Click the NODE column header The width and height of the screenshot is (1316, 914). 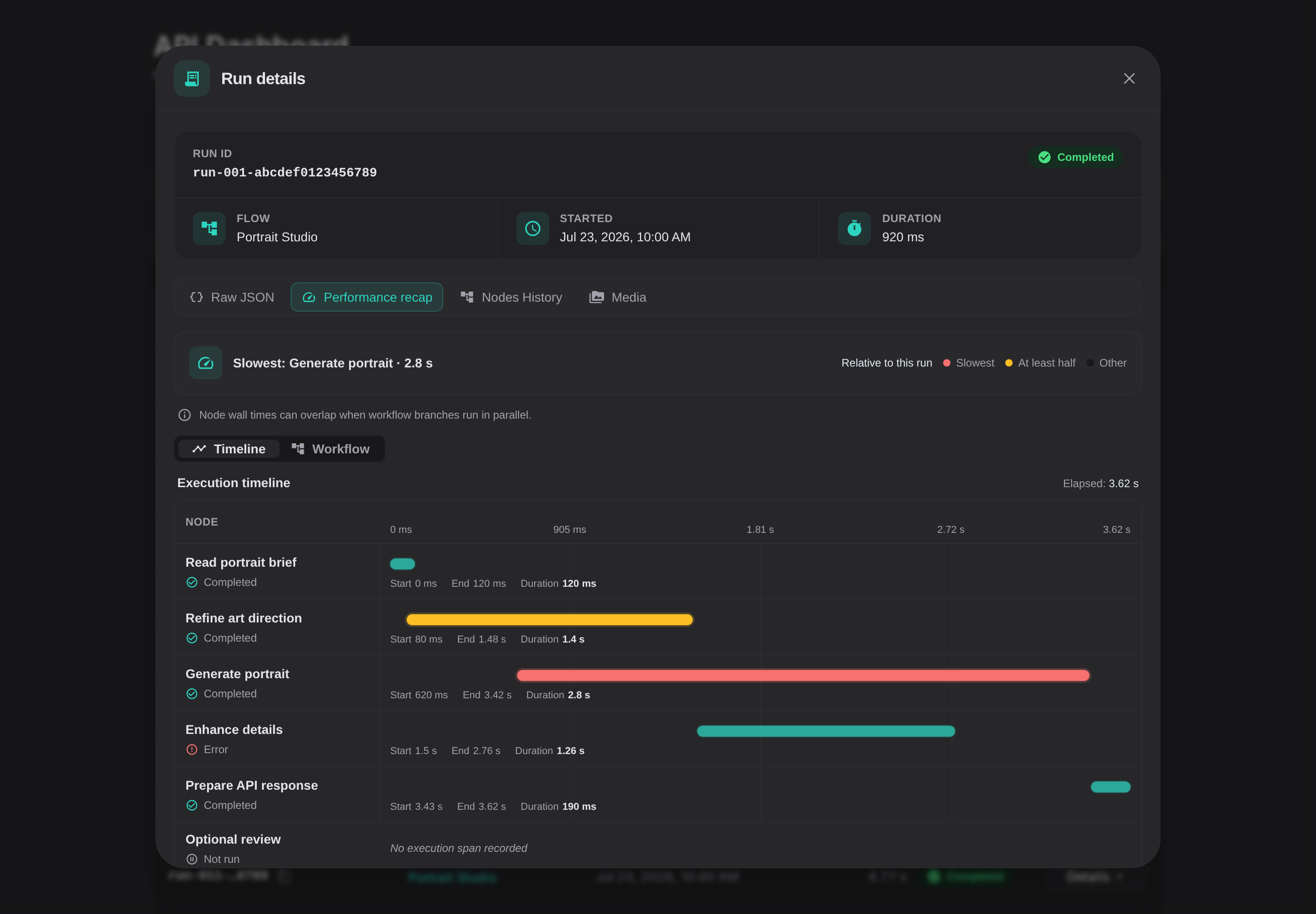(202, 522)
